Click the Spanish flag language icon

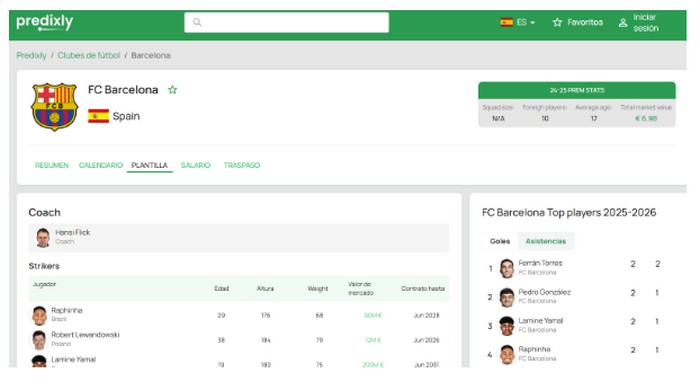[x=506, y=22]
